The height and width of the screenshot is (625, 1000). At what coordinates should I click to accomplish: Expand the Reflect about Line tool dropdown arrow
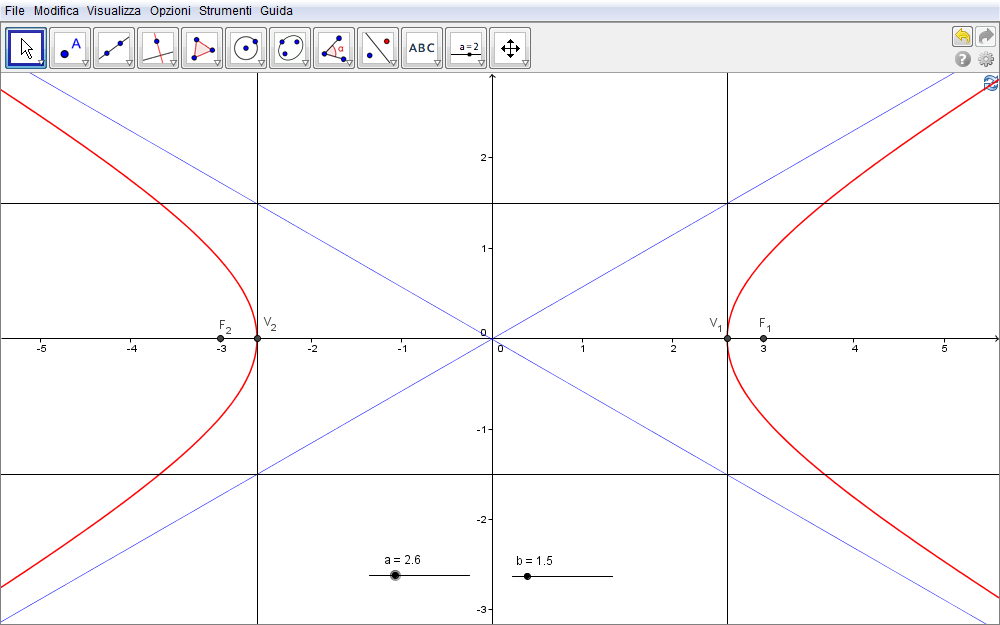point(393,63)
